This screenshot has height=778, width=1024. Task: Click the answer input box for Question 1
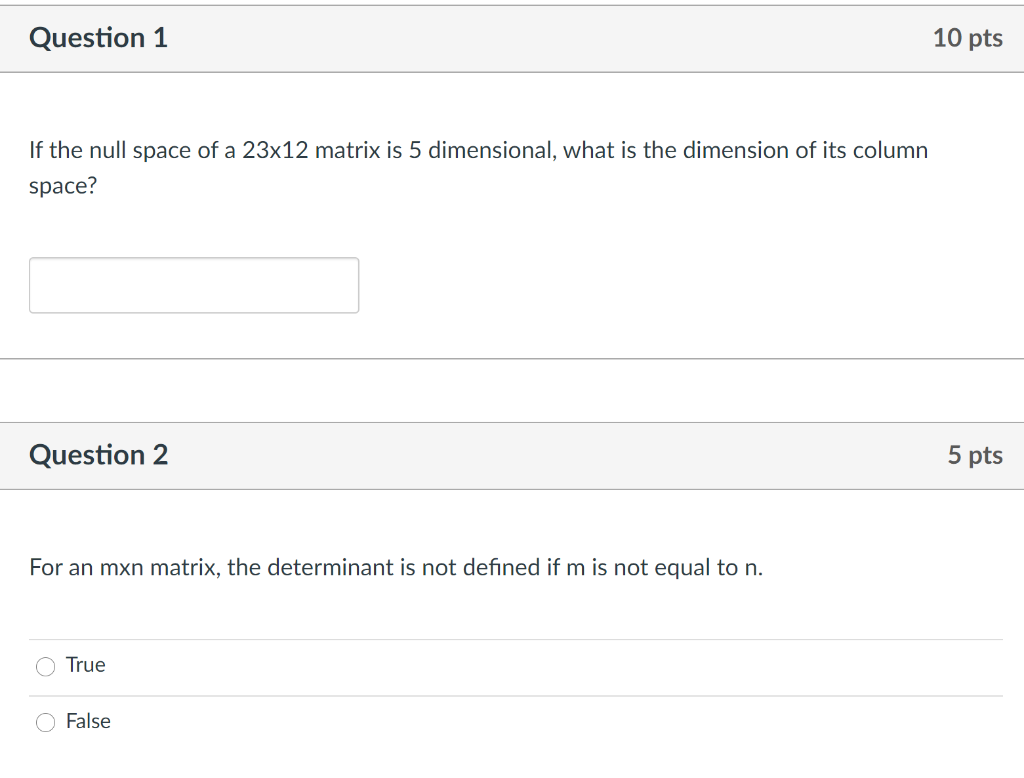(193, 285)
